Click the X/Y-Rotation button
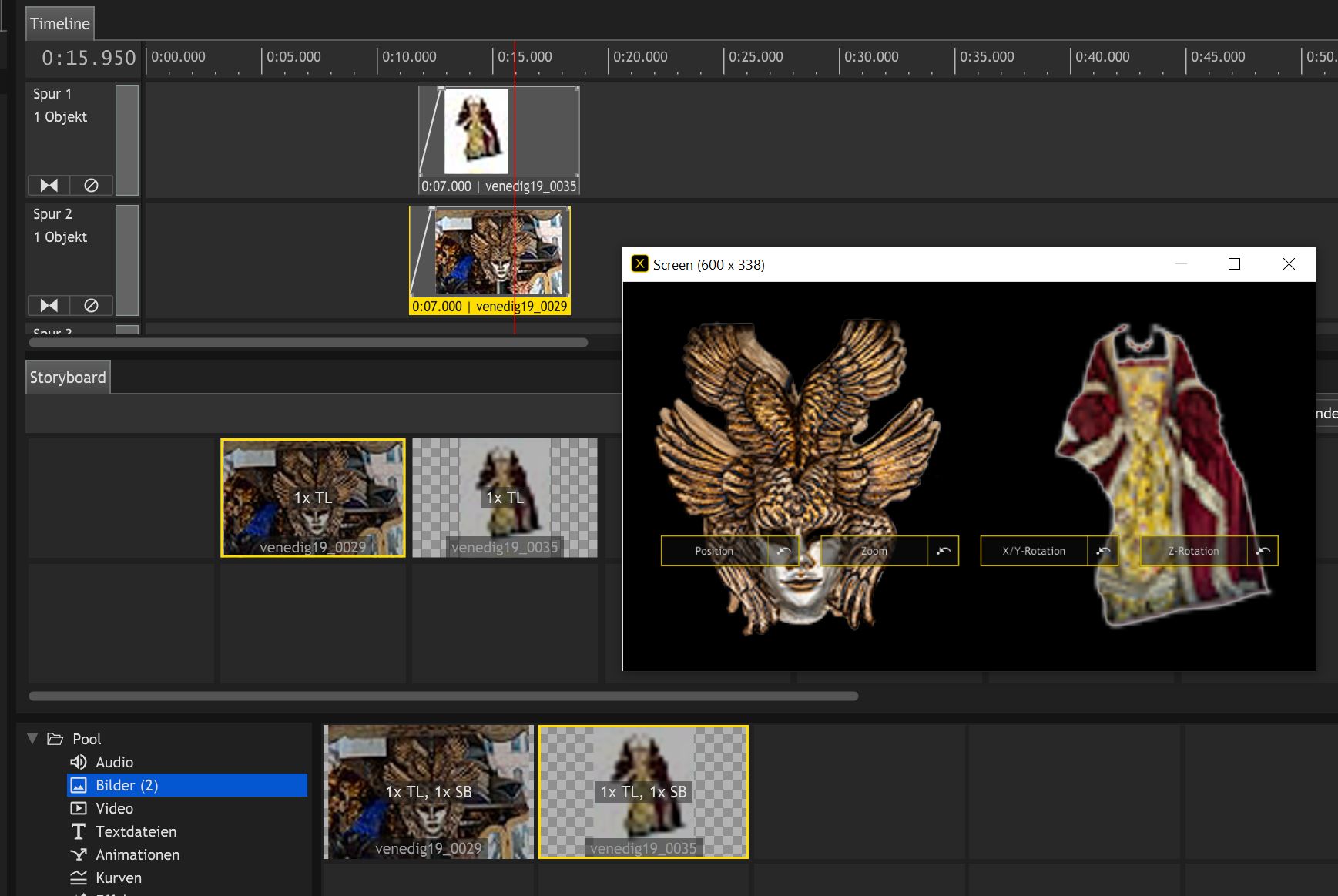This screenshot has width=1338, height=896. click(x=1034, y=551)
